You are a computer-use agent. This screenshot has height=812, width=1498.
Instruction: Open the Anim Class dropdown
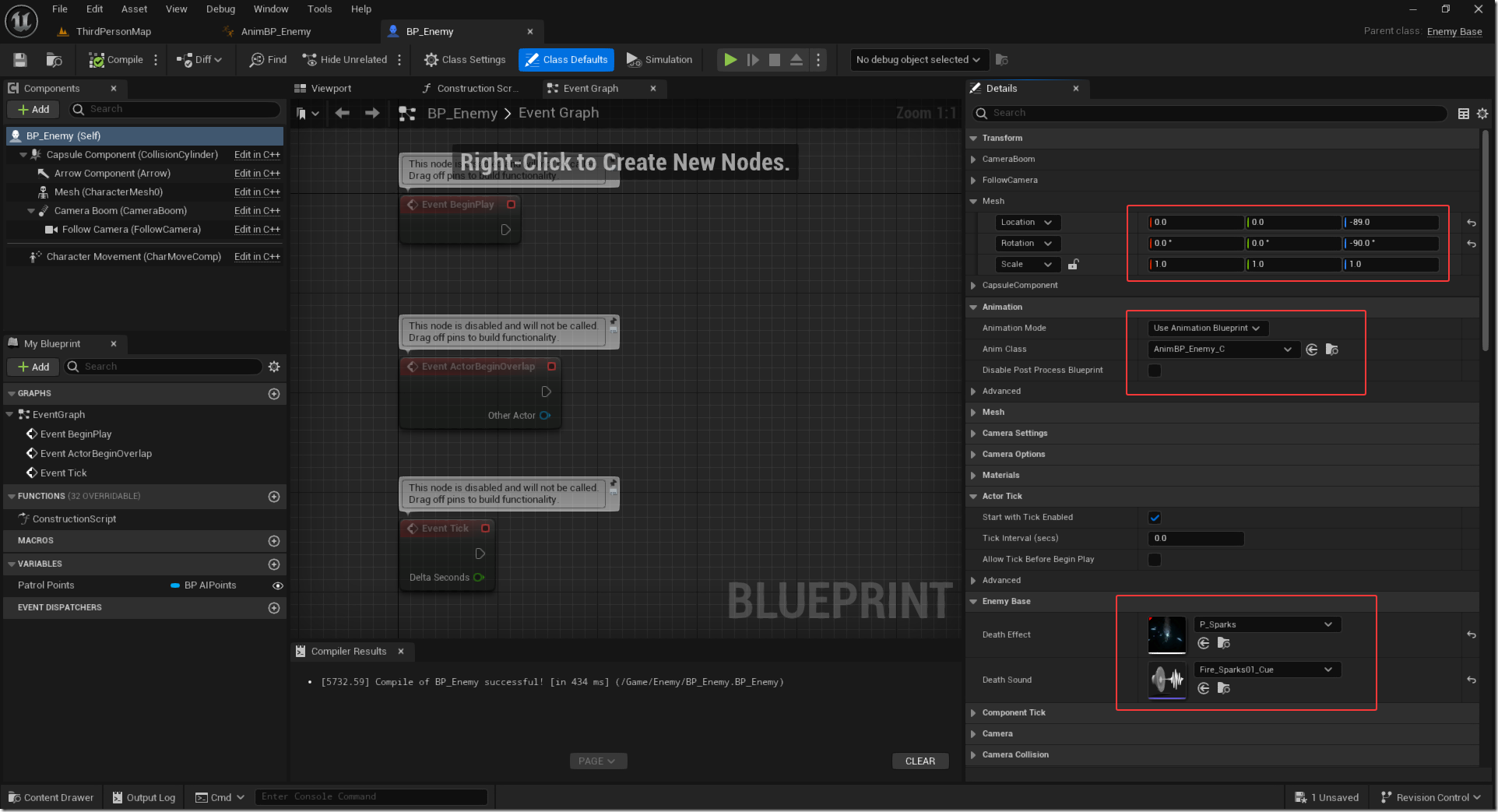(x=1222, y=350)
